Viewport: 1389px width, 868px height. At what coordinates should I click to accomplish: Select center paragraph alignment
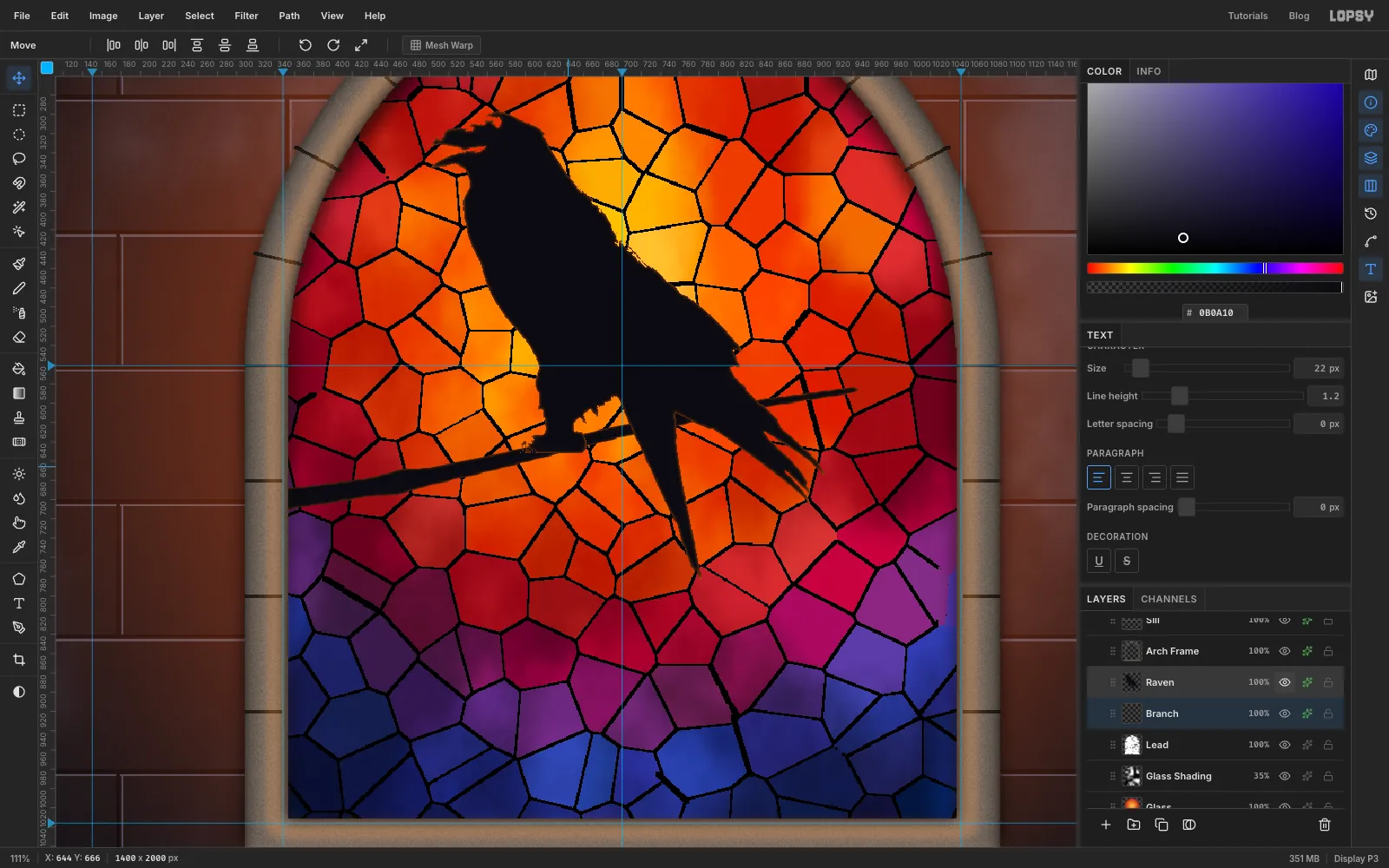click(1127, 477)
